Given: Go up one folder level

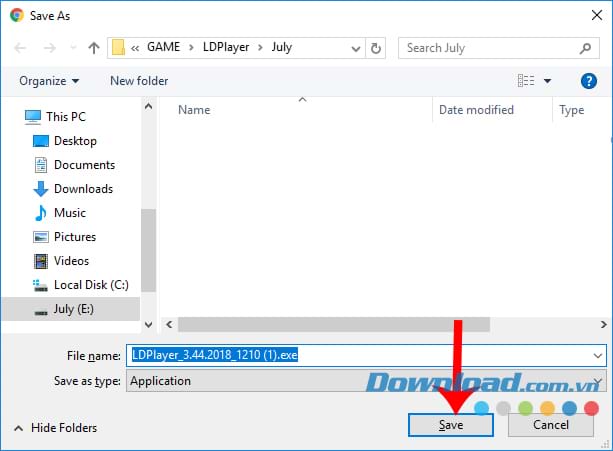Looking at the screenshot, I should coord(93,48).
